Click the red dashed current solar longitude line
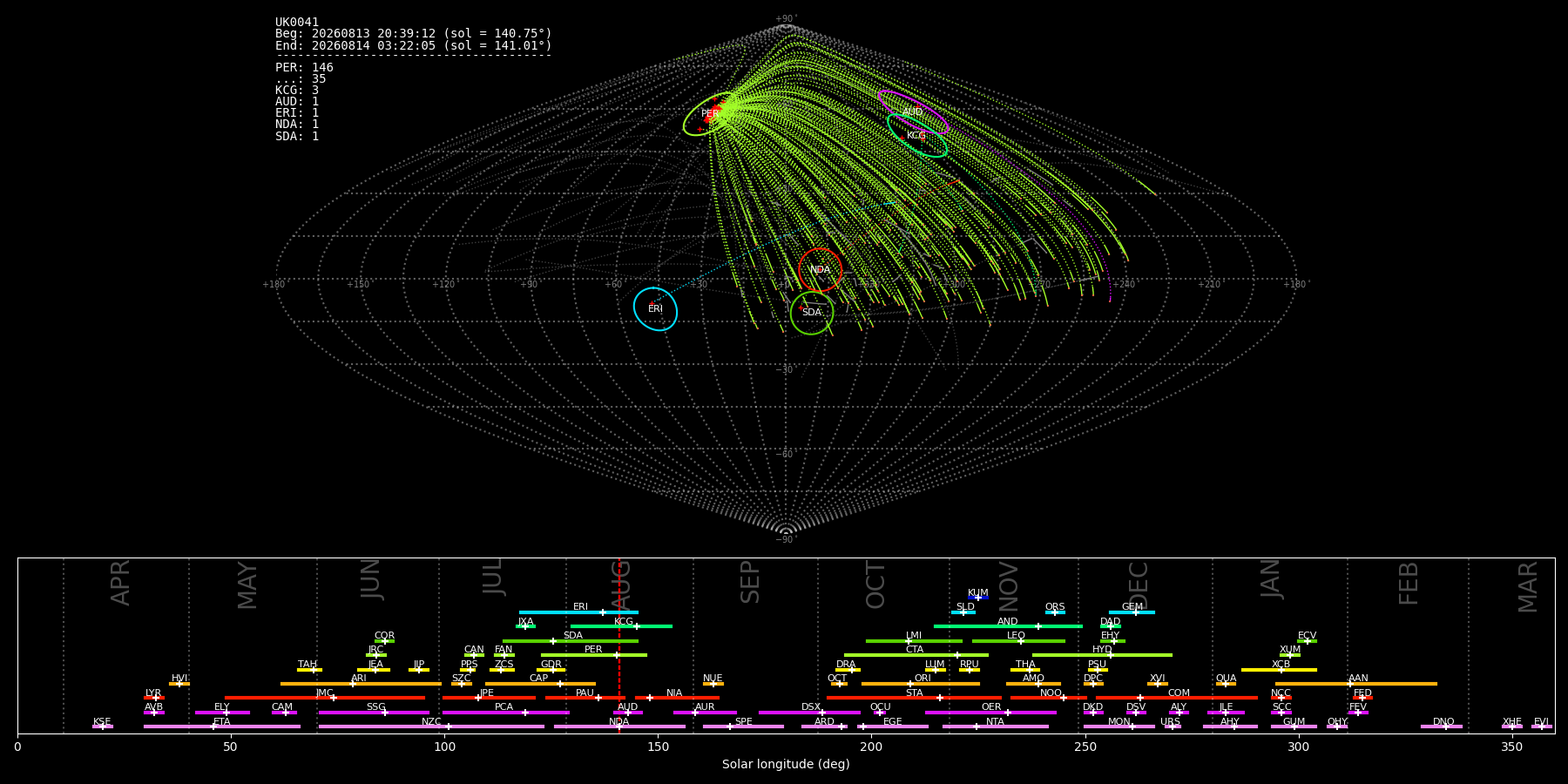The width and height of the screenshot is (1568, 784). [x=618, y=645]
